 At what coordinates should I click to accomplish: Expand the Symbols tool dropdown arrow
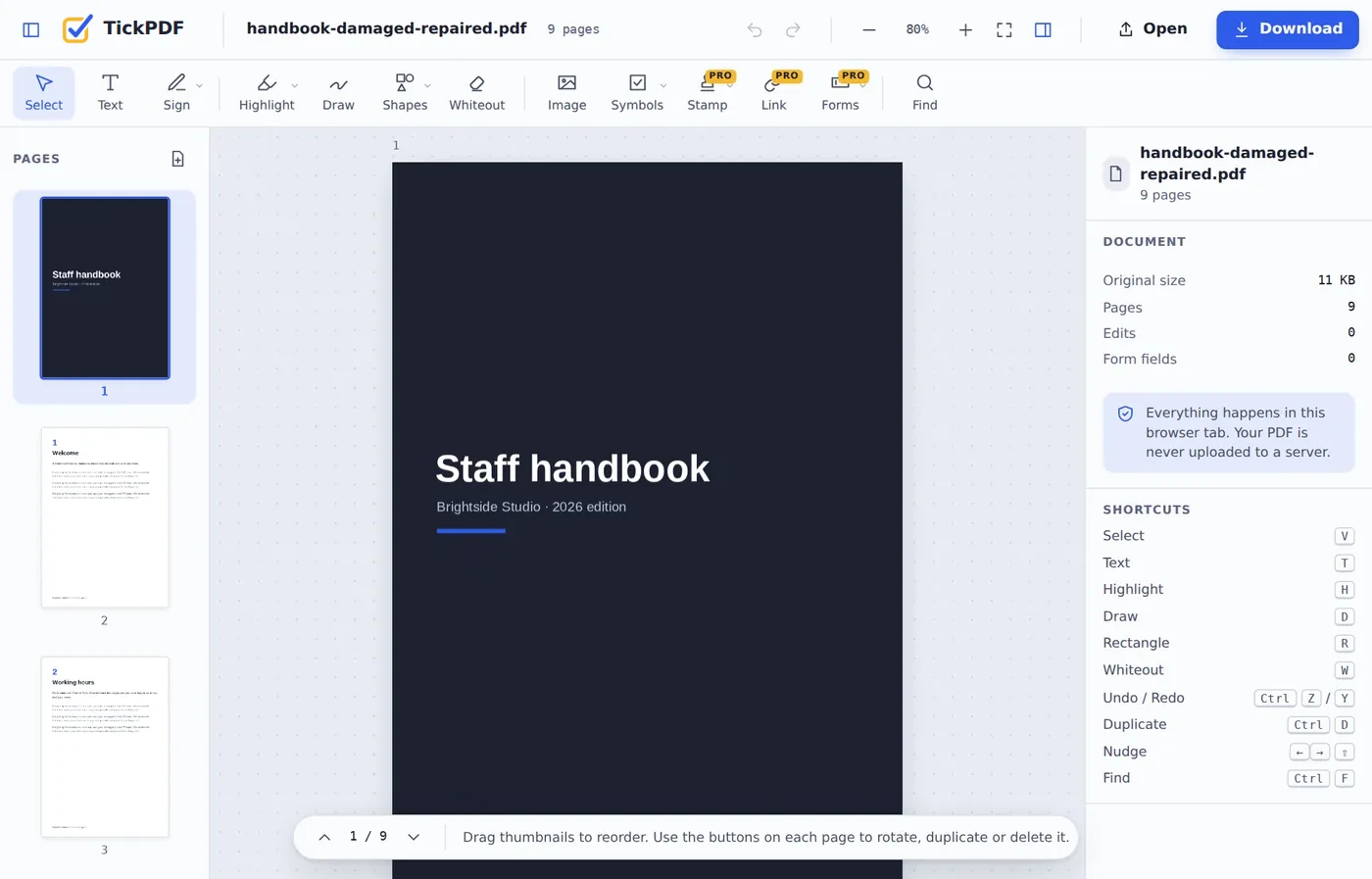(x=663, y=85)
